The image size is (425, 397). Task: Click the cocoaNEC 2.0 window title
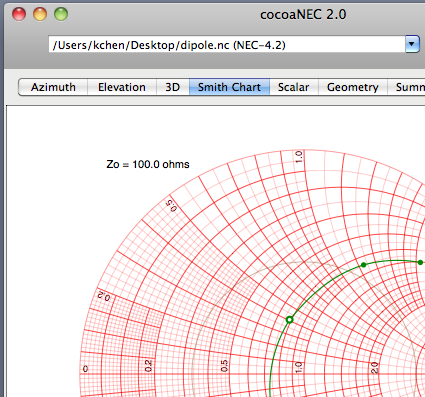click(x=303, y=15)
